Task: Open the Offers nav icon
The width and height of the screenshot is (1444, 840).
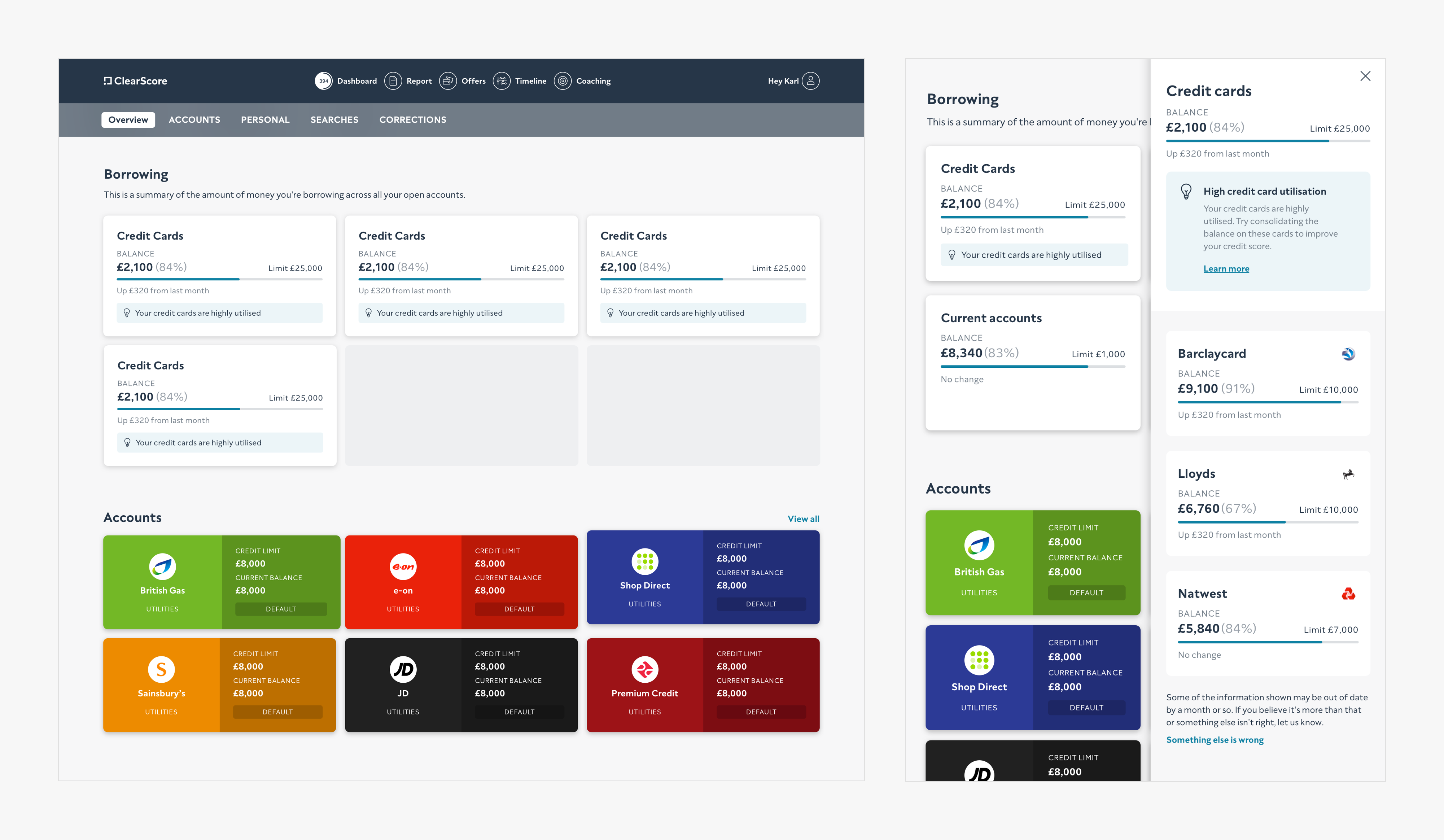Action: [x=447, y=81]
